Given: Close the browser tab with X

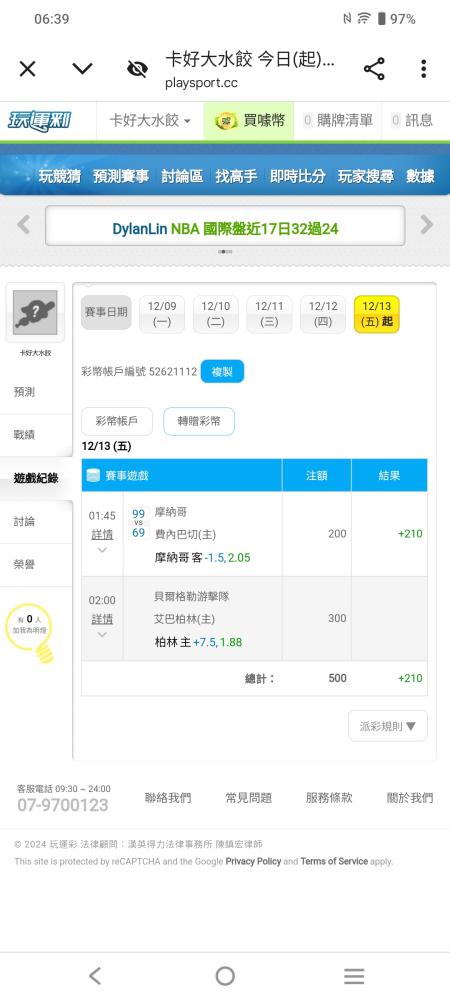Looking at the screenshot, I should 27,69.
